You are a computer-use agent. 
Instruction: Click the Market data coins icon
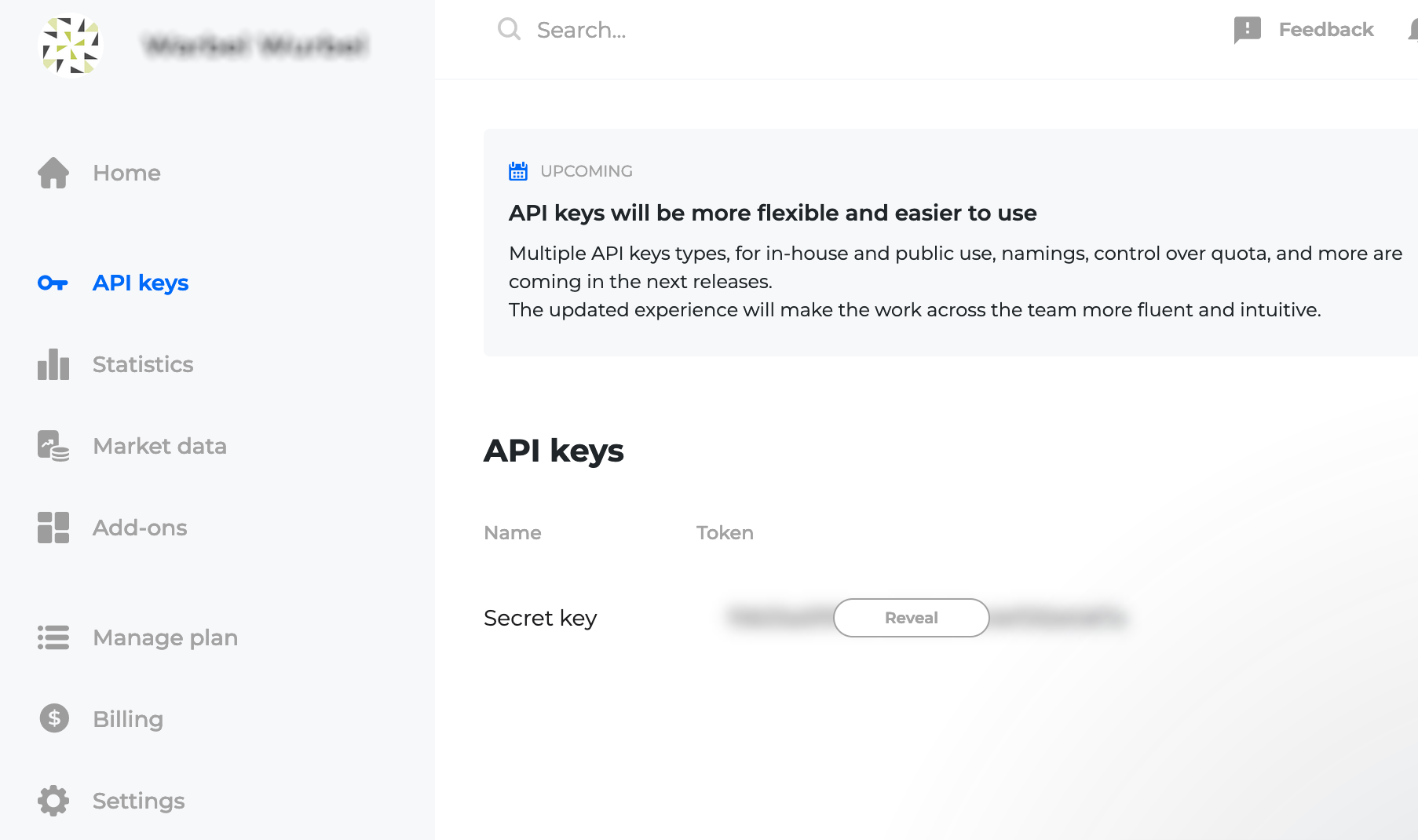pyautogui.click(x=53, y=446)
